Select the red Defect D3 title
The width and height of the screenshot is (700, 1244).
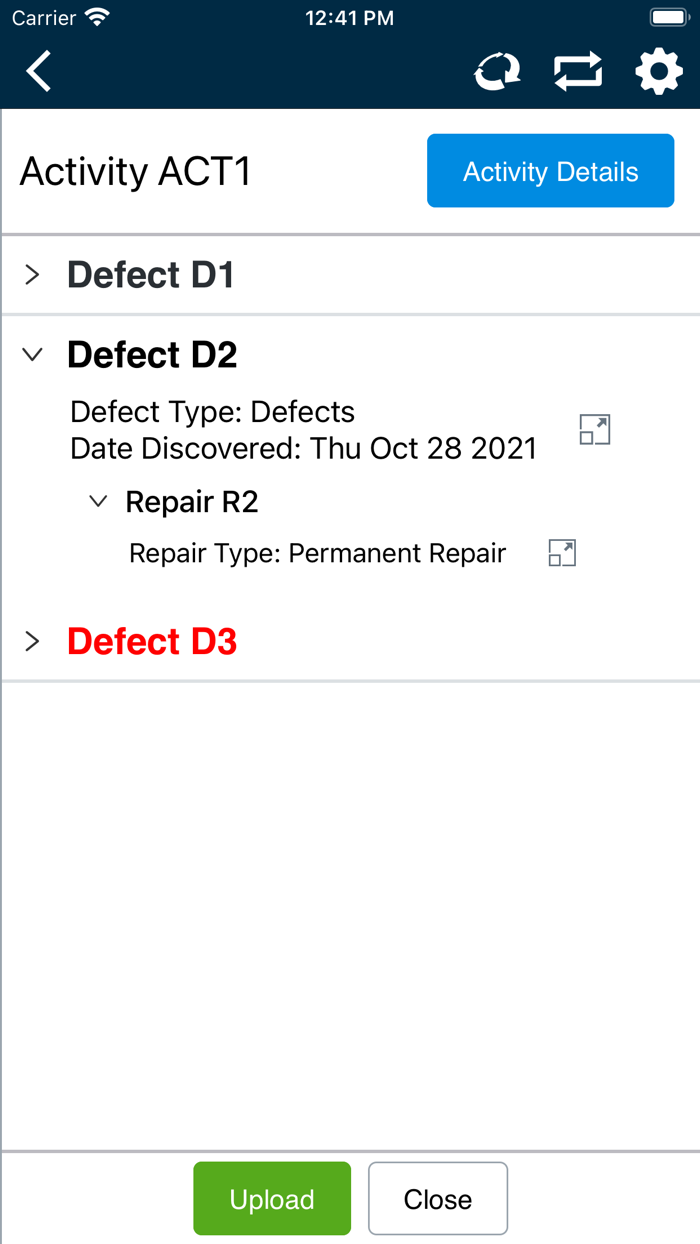(152, 641)
